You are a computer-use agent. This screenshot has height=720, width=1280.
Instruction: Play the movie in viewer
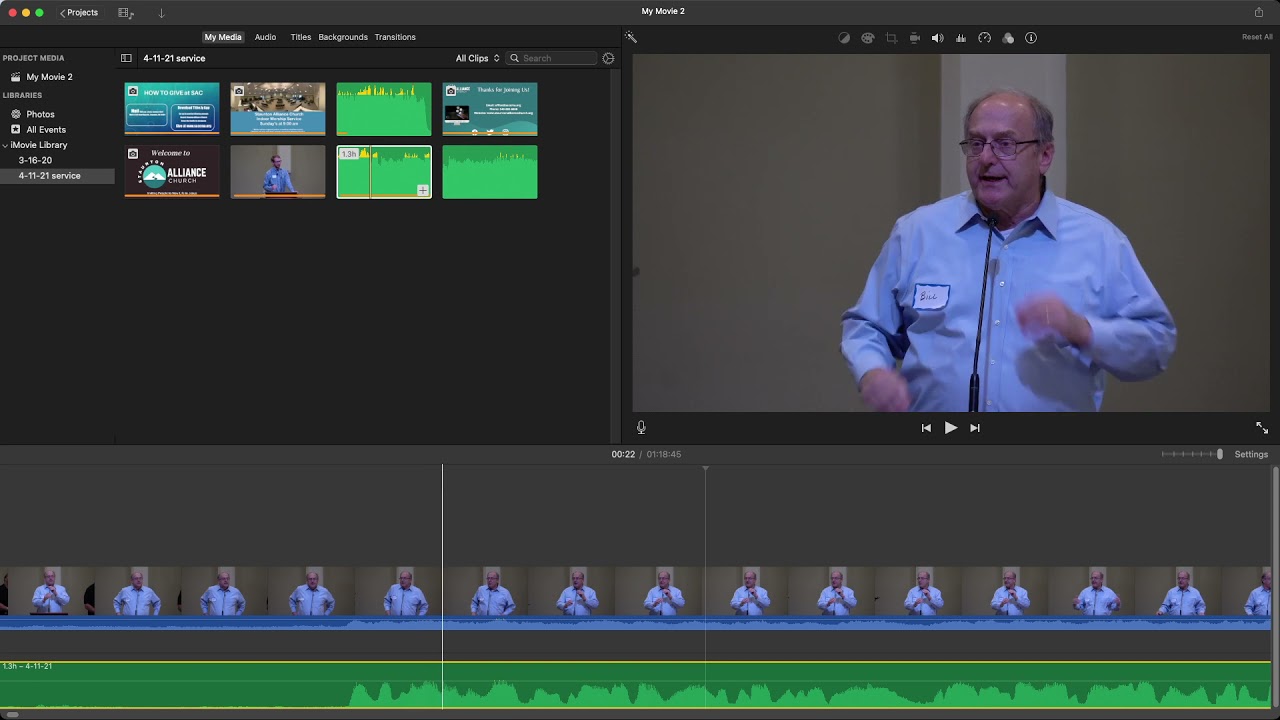pos(950,428)
